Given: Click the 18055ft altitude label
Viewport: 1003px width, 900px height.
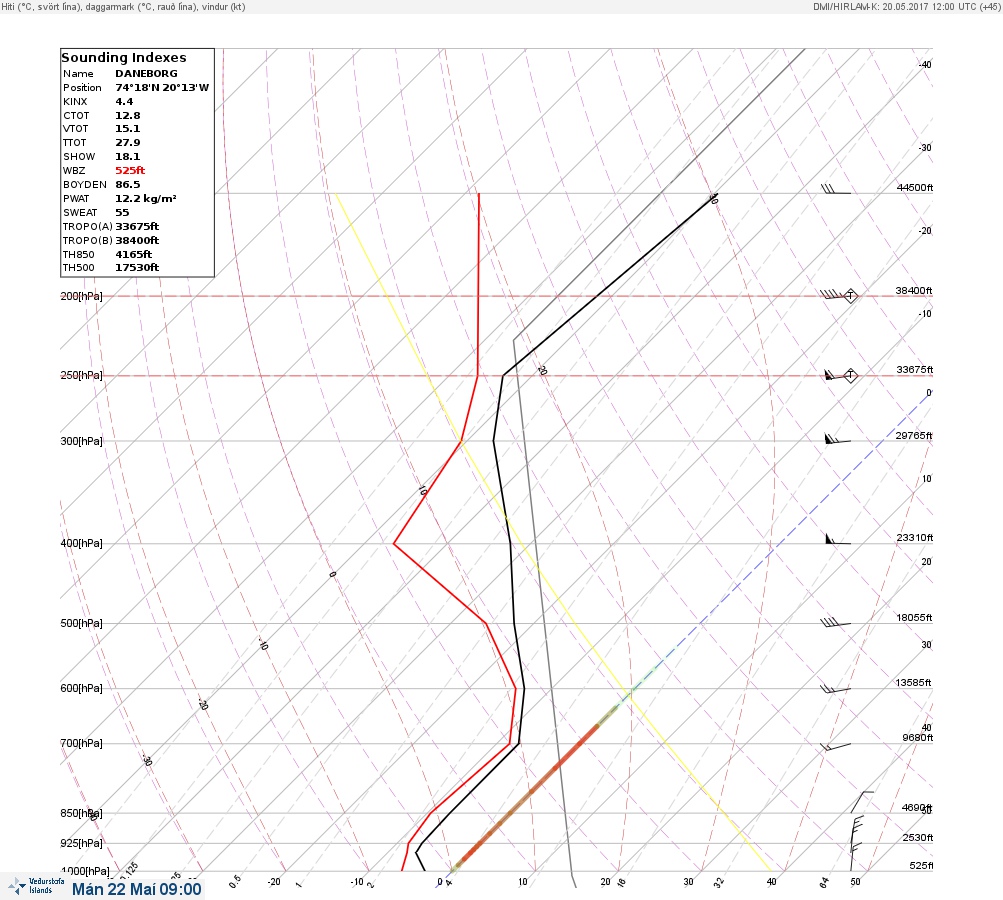Looking at the screenshot, I should point(914,617).
